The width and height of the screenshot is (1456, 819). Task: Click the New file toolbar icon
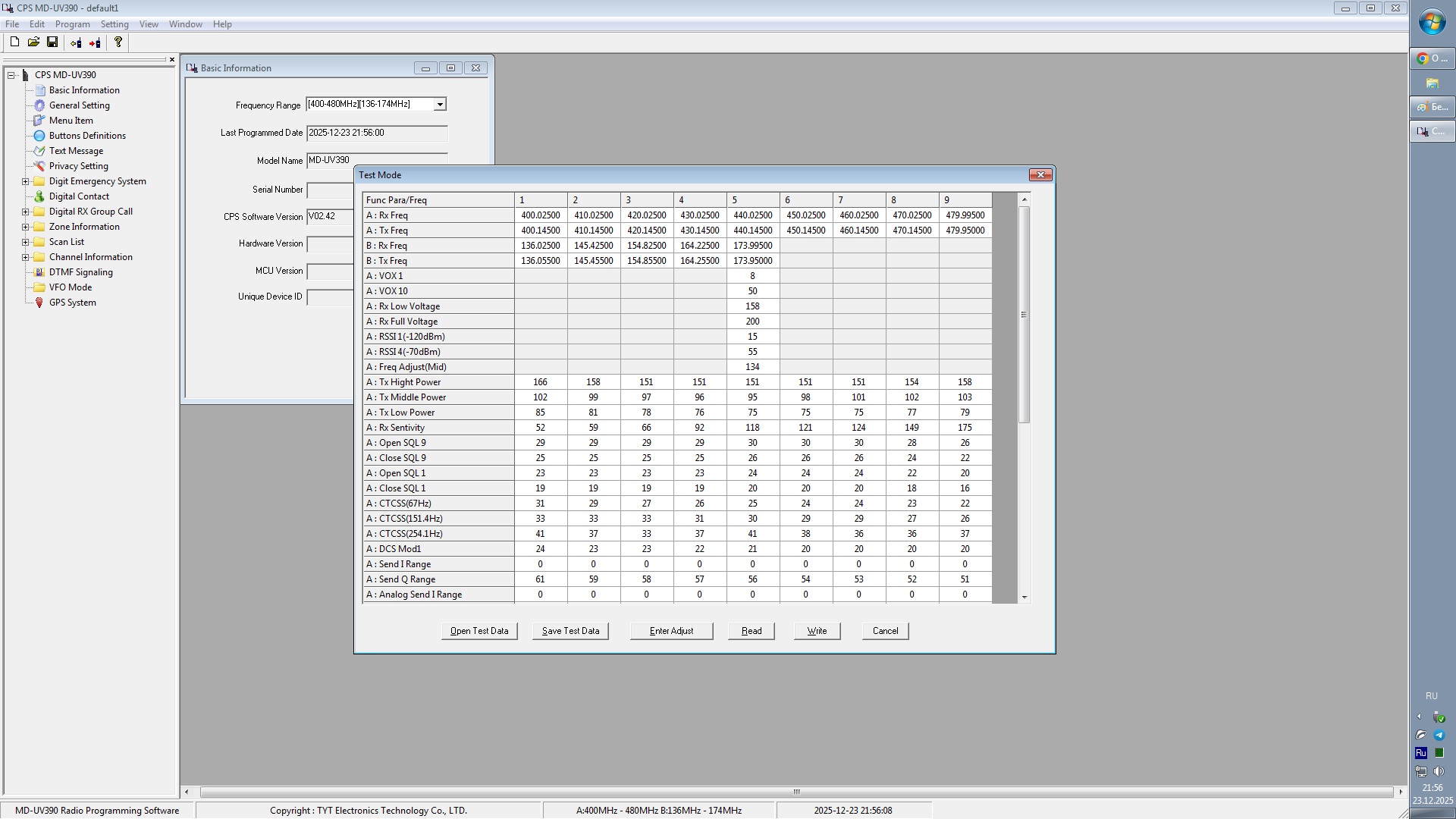click(x=14, y=42)
